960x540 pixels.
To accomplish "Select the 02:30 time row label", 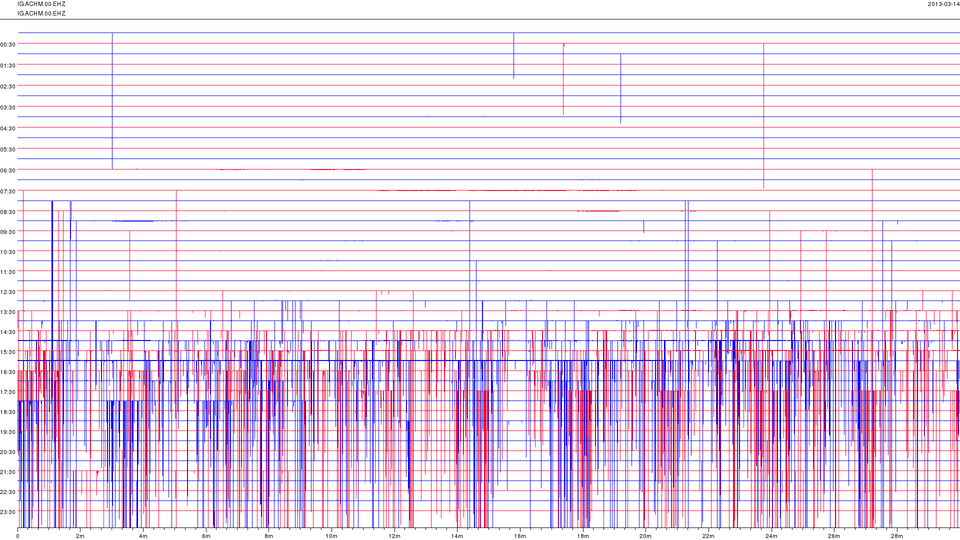I will pos(8,86).
